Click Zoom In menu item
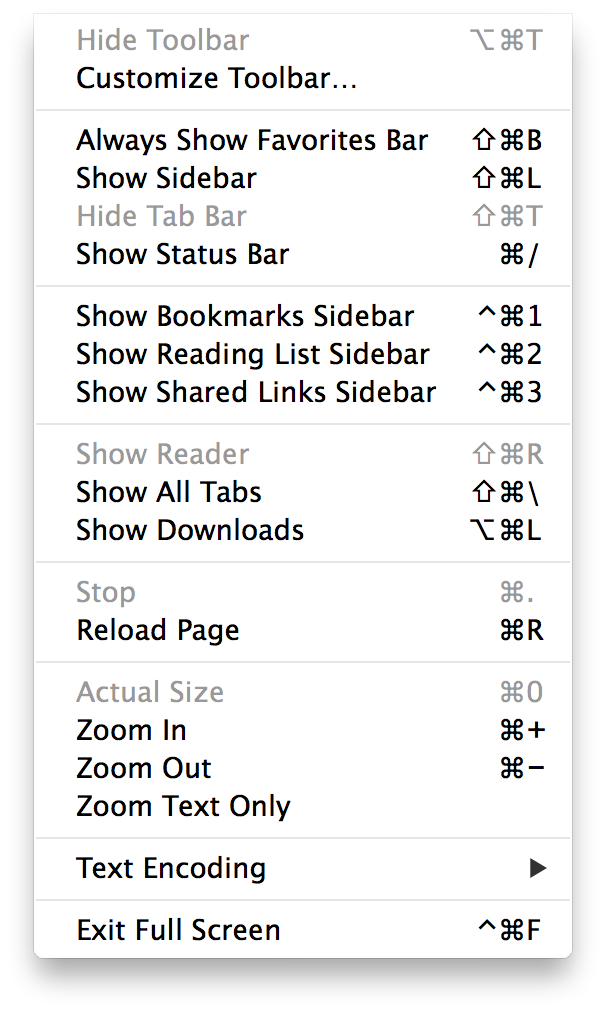 (131, 730)
